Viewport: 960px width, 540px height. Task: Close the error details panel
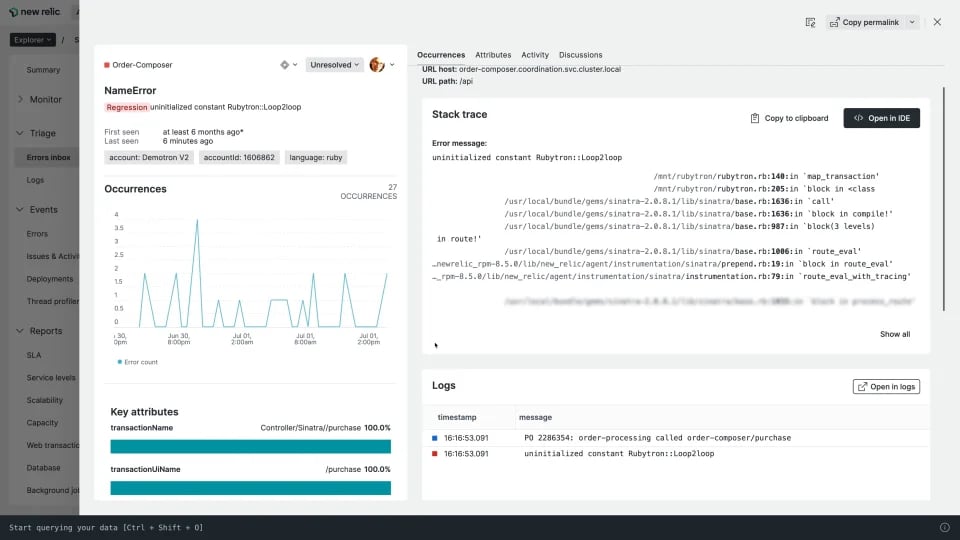(x=937, y=22)
